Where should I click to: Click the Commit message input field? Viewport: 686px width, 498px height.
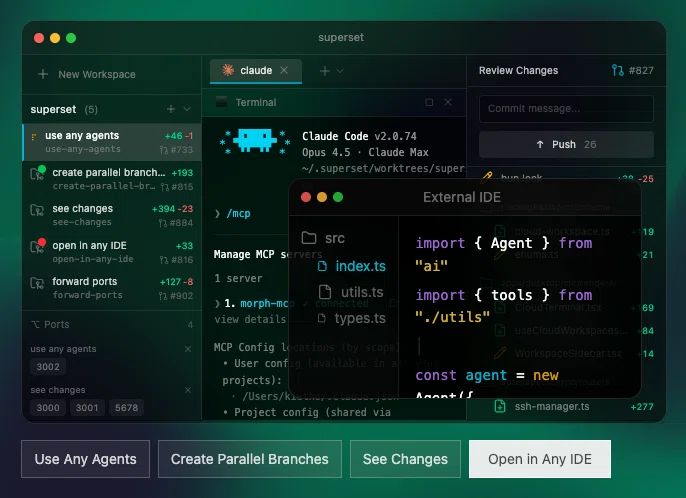(x=567, y=109)
